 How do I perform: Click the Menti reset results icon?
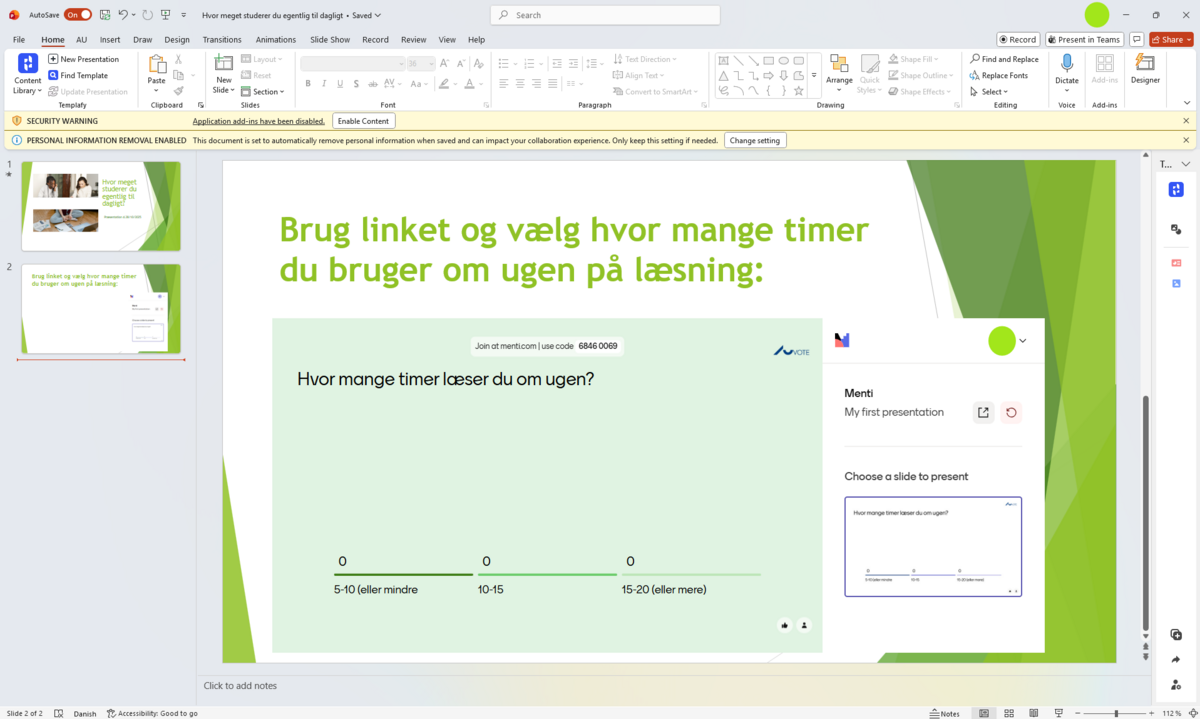[1011, 412]
